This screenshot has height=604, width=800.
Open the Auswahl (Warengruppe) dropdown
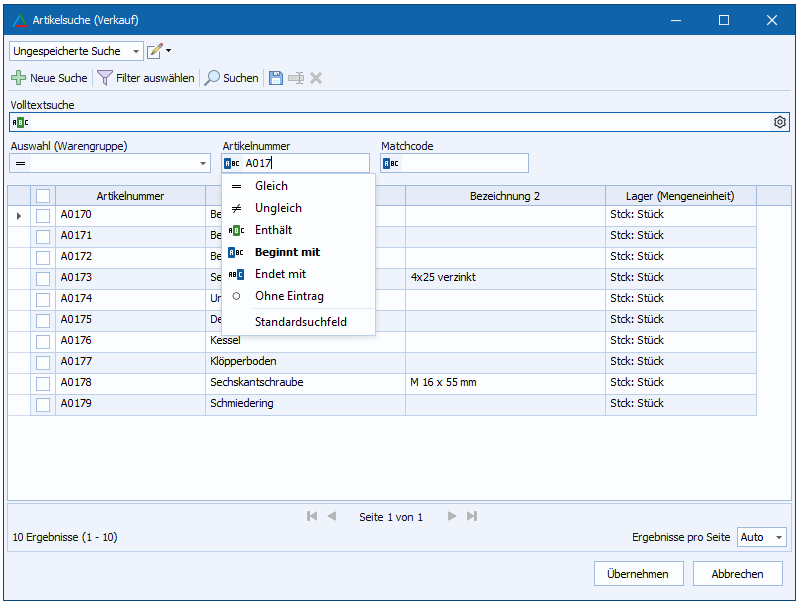point(203,164)
